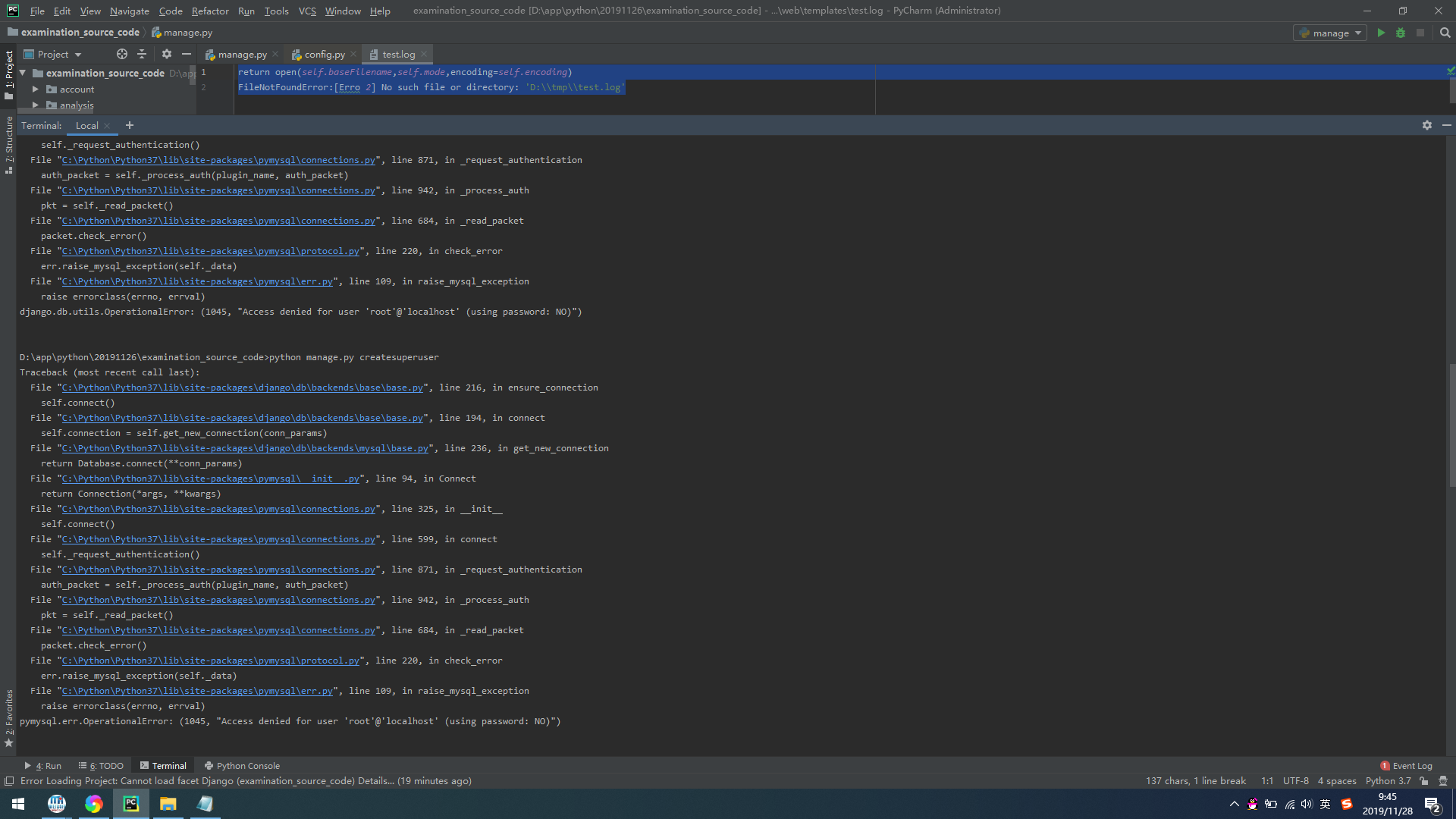Open Search Everywhere magnifier
The image size is (1456, 819).
(x=1445, y=33)
